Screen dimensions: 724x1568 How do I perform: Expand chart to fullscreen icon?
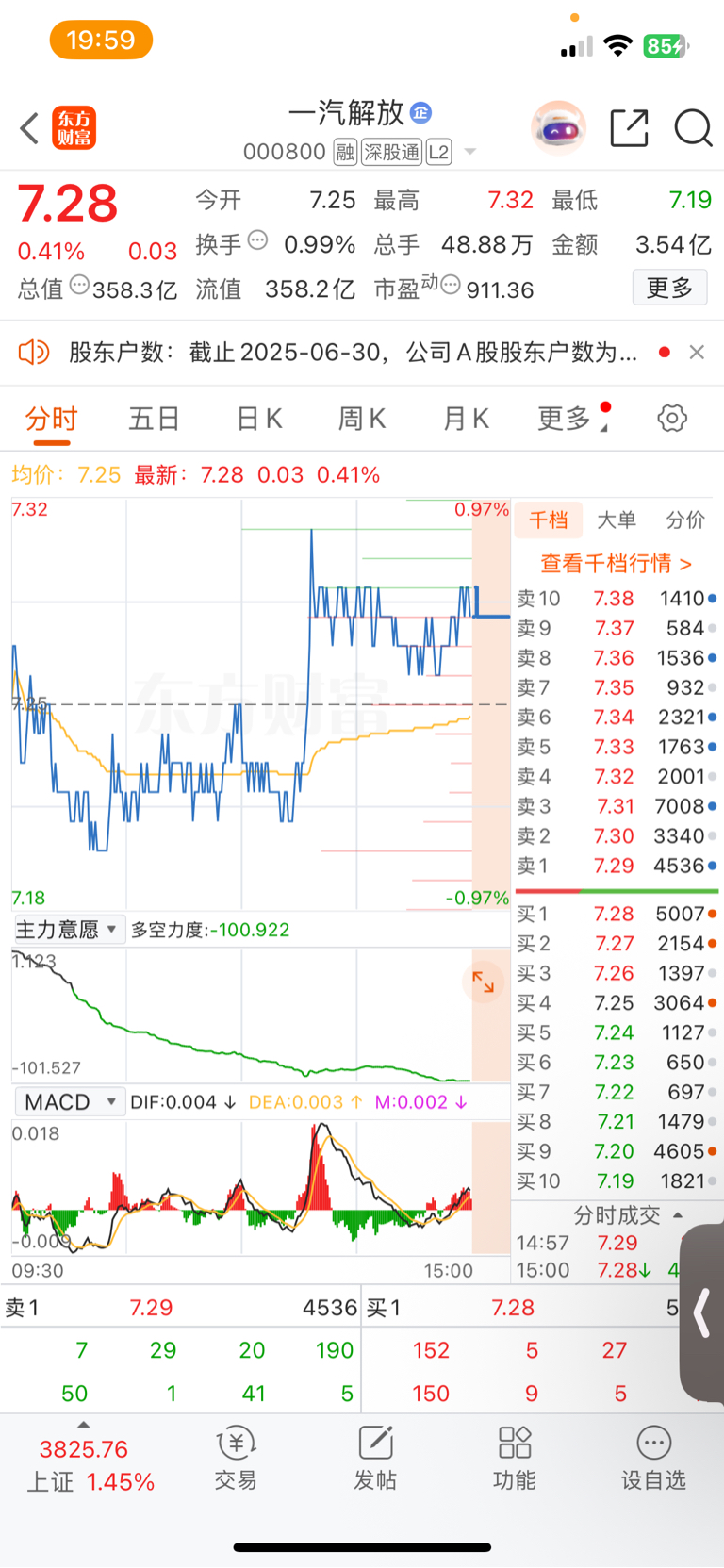[x=484, y=982]
